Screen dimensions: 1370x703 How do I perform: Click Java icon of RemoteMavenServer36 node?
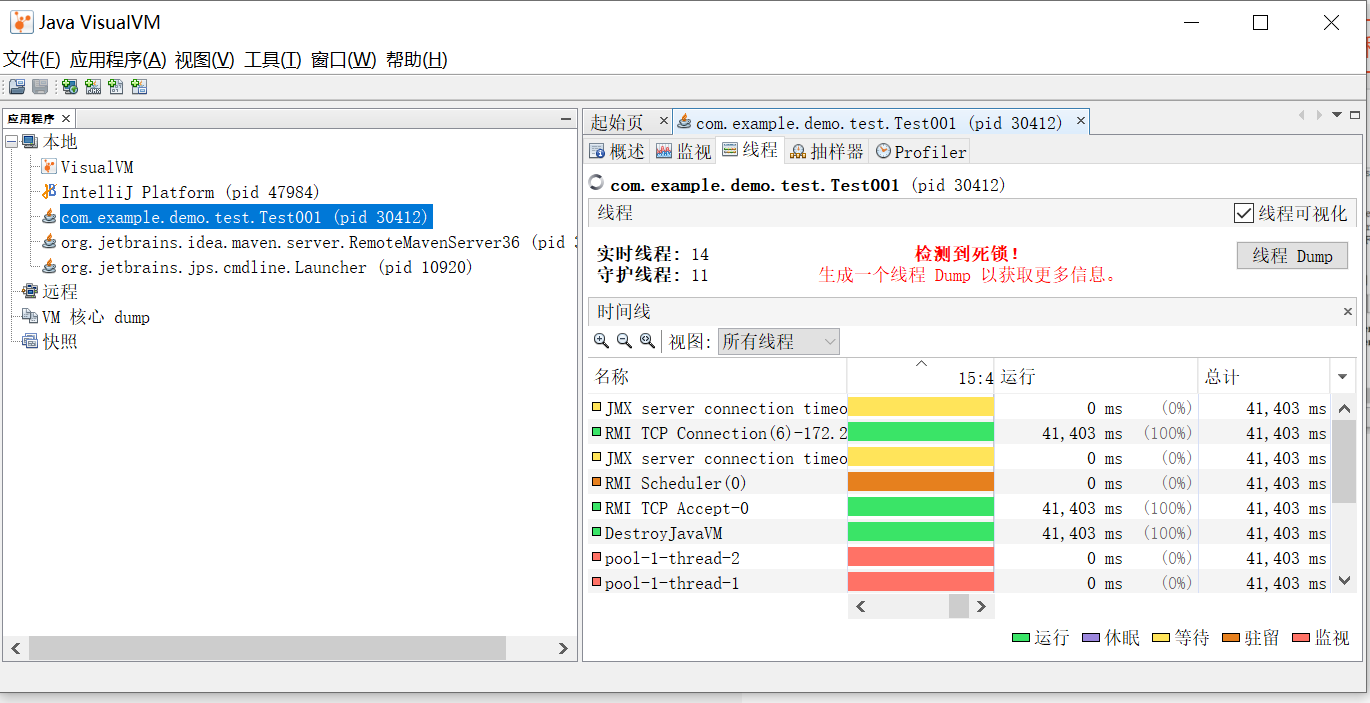click(49, 242)
